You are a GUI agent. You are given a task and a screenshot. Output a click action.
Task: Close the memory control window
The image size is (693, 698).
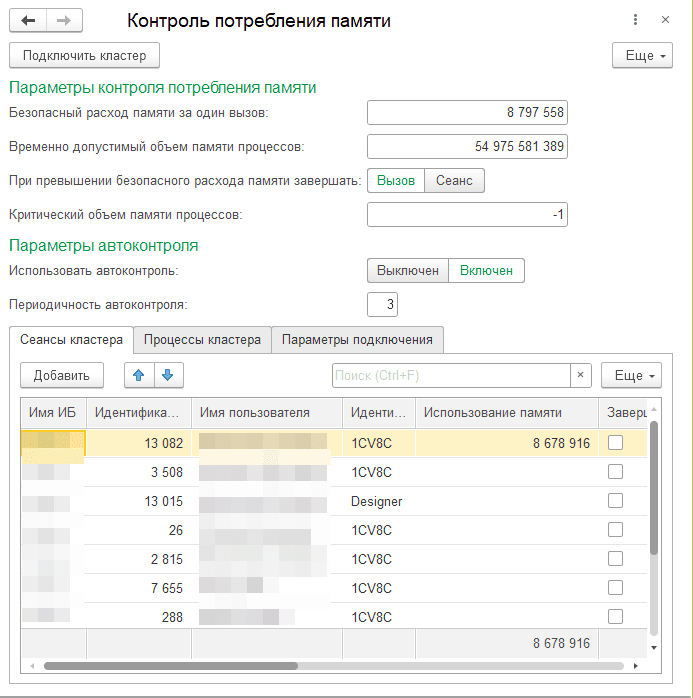click(x=665, y=20)
